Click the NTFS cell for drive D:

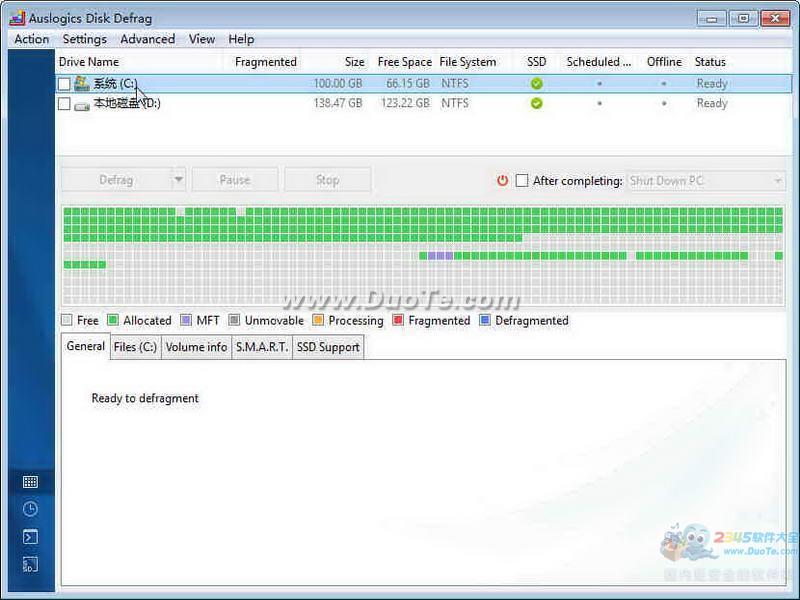point(455,104)
